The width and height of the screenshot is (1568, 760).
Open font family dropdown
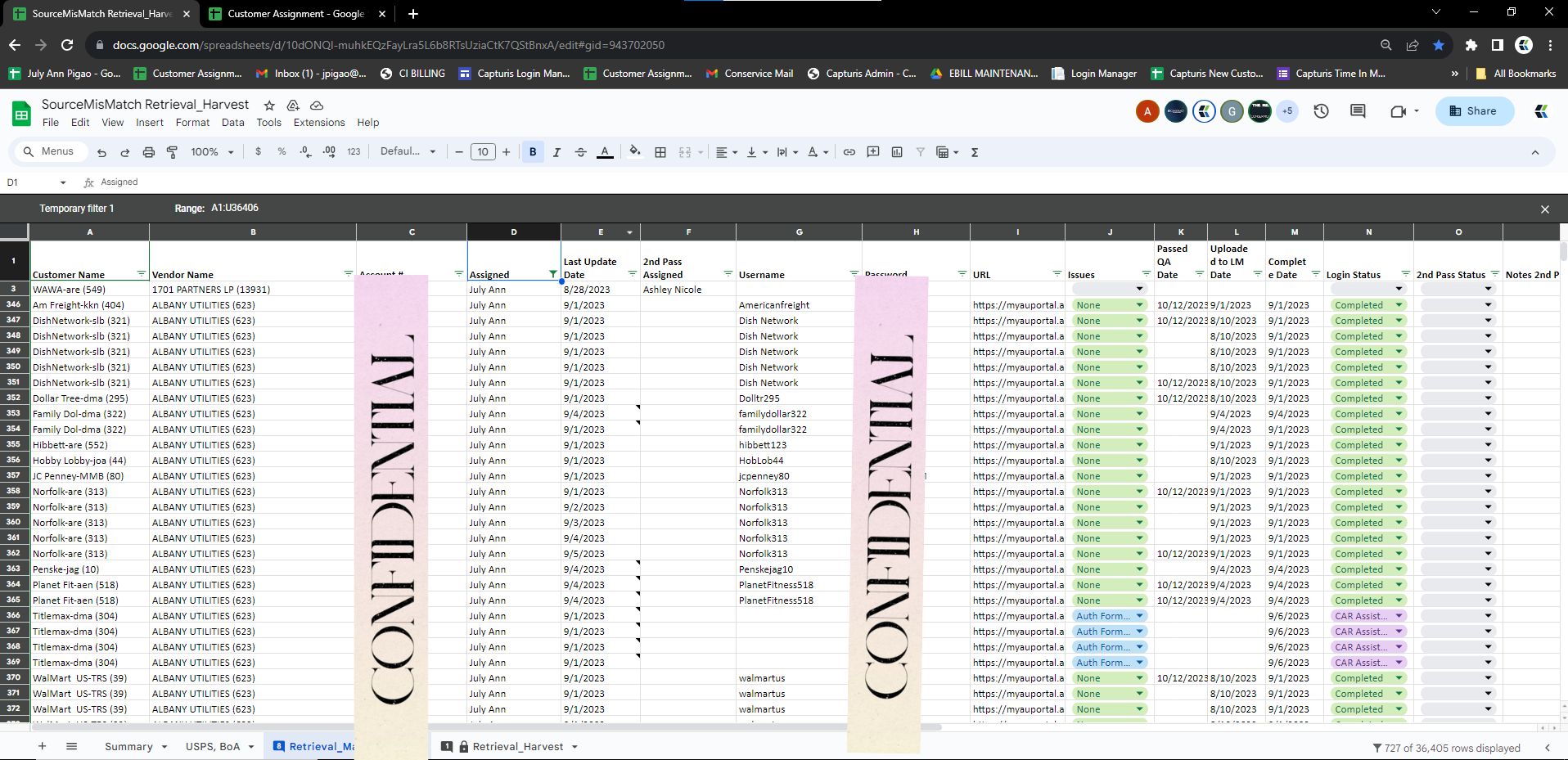tap(408, 152)
